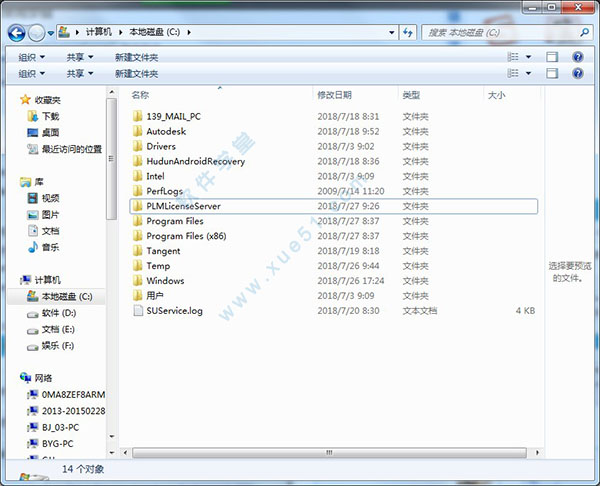The height and width of the screenshot is (486, 600).
Task: Open breadcrumb arrow after 本地磁盘 (C:) in address bar
Action: point(187,33)
